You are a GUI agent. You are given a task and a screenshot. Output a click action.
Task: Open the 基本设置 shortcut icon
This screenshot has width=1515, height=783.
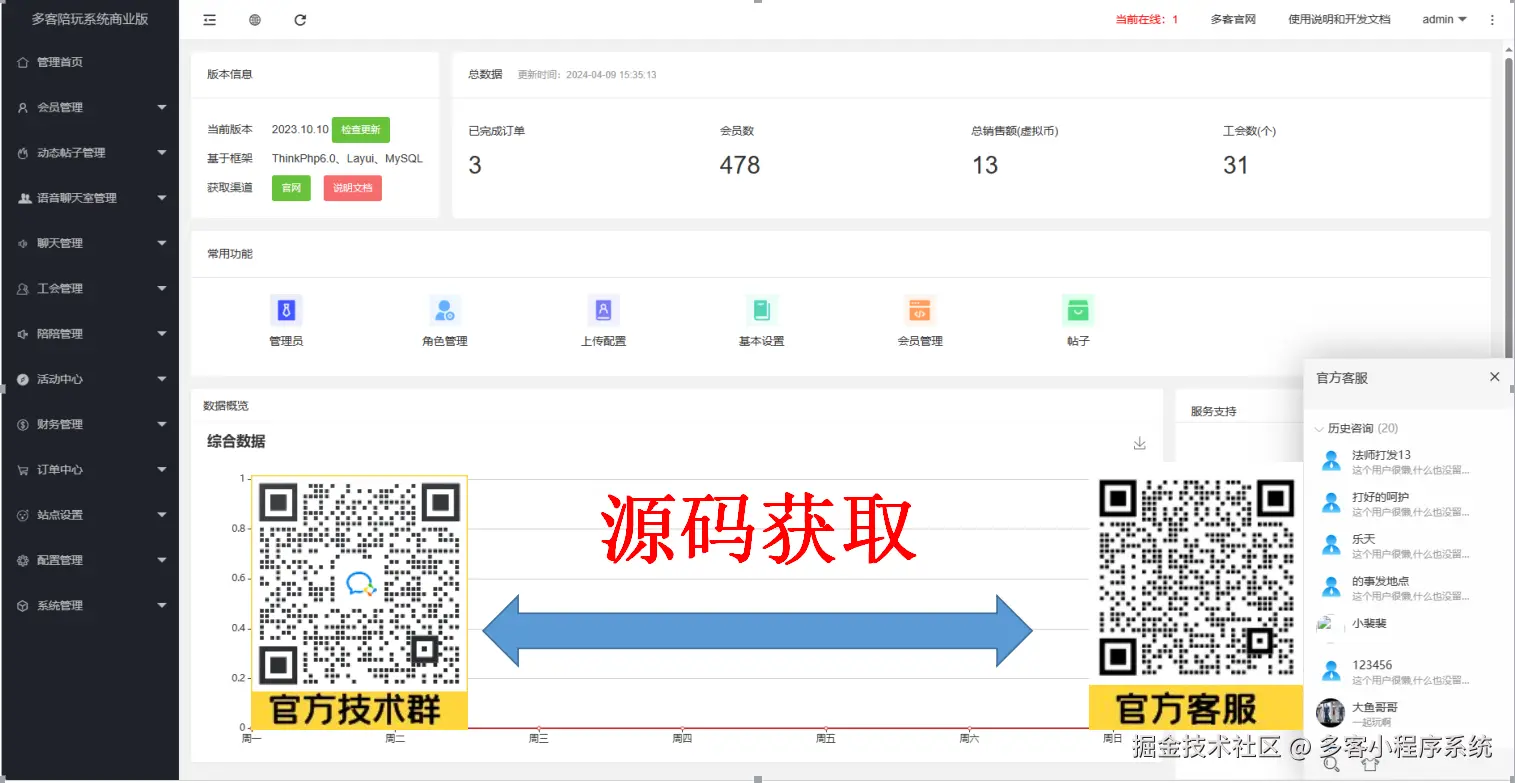pos(760,310)
